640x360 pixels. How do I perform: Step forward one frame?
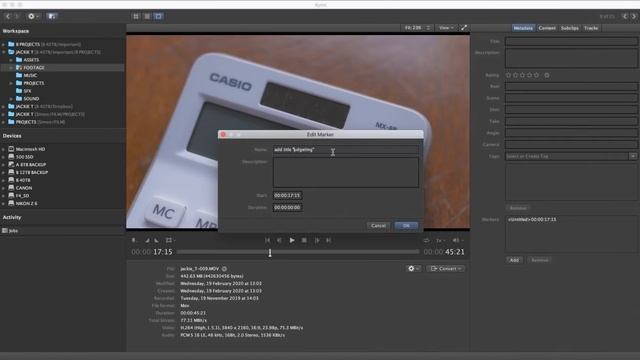coord(317,240)
